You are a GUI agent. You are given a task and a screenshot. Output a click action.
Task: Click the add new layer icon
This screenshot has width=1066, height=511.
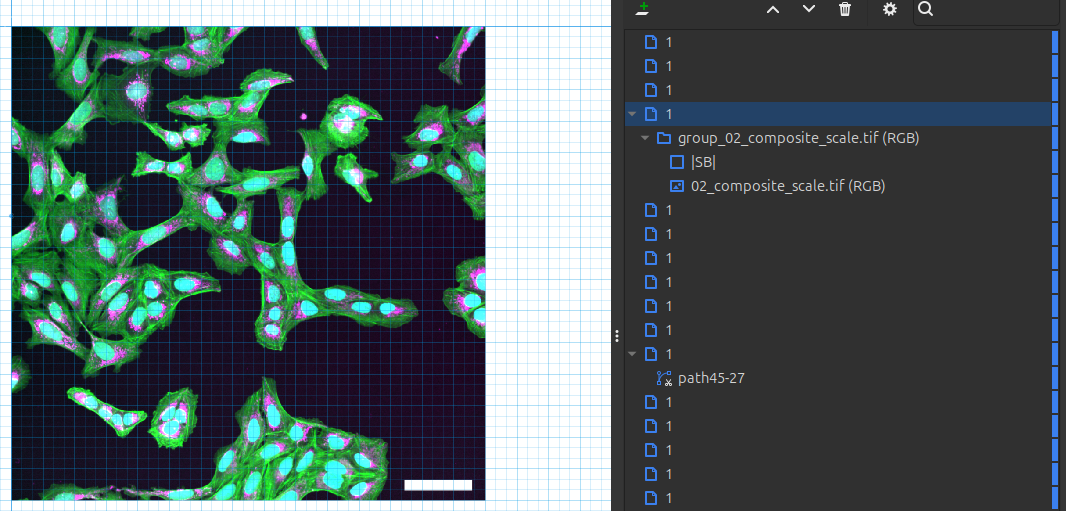(x=643, y=9)
